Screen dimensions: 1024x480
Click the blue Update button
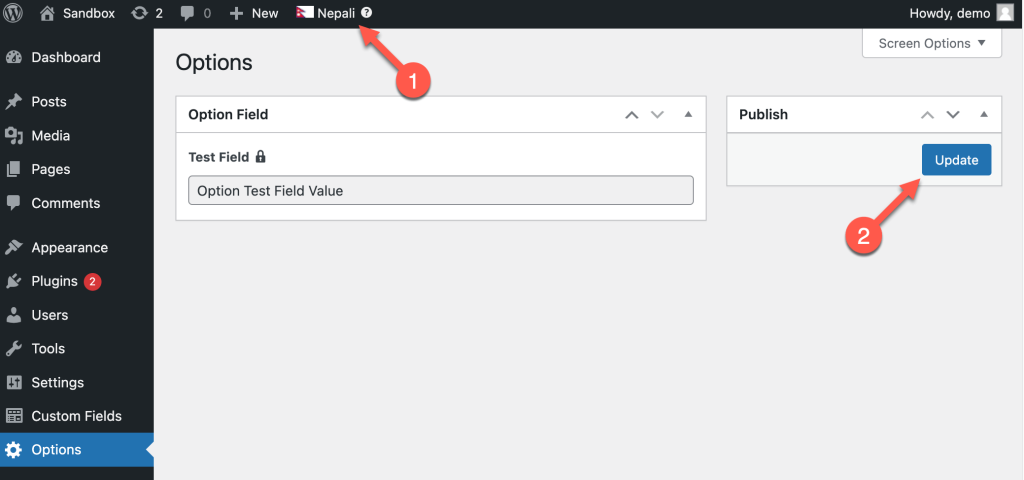pos(957,160)
